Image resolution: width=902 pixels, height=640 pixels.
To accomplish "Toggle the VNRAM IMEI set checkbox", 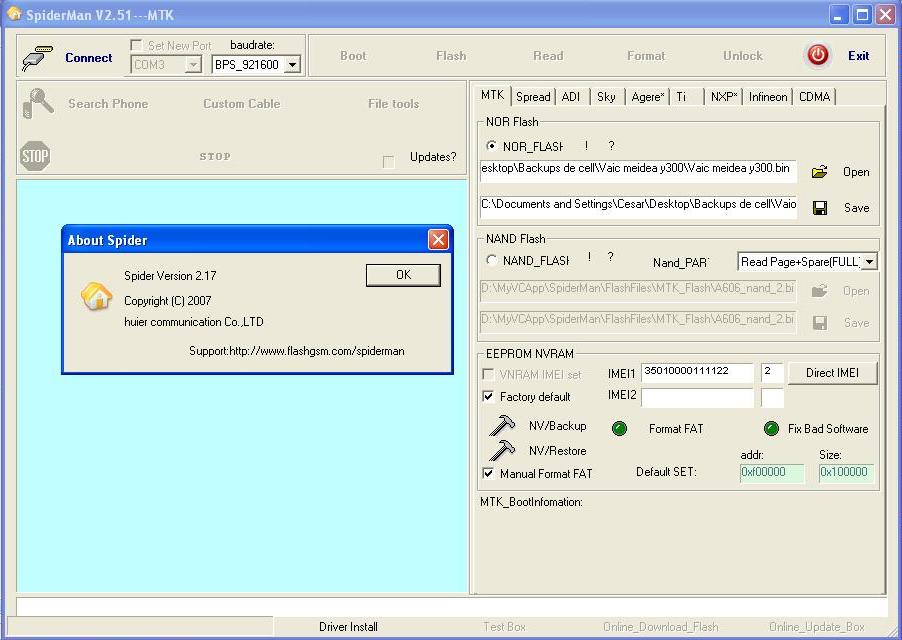I will pos(488,374).
